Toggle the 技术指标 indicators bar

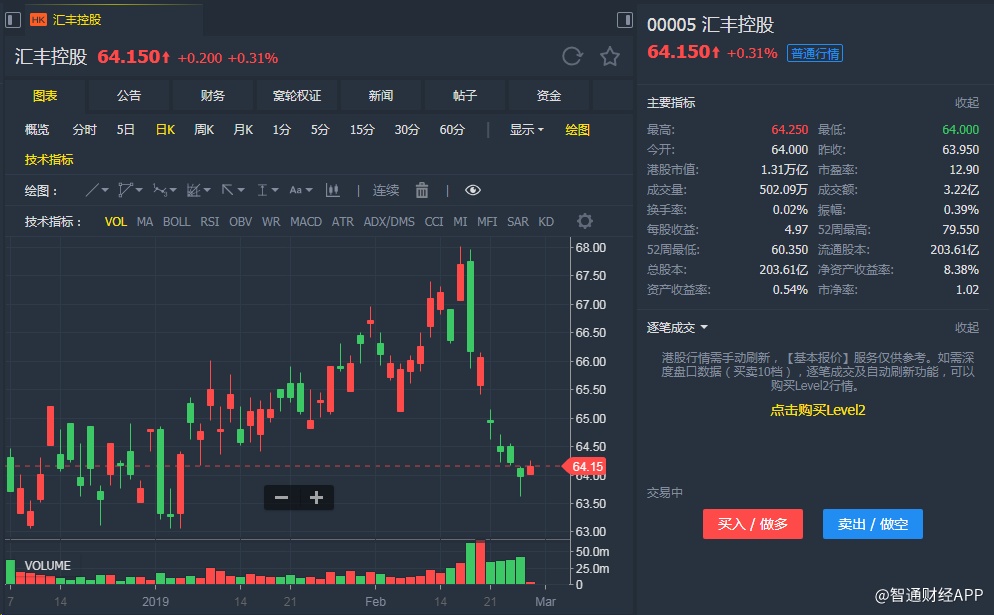49,160
